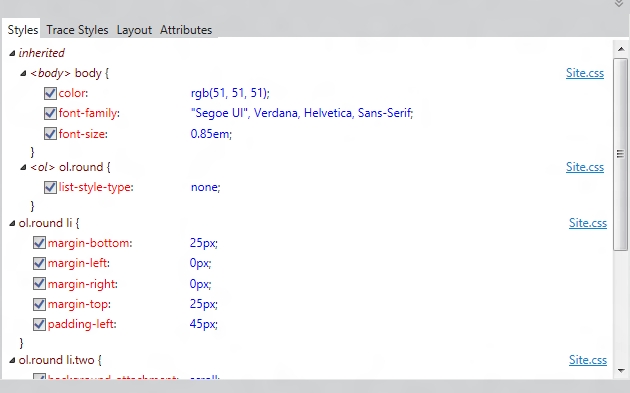Disable the list-style-type property

click(x=50, y=187)
